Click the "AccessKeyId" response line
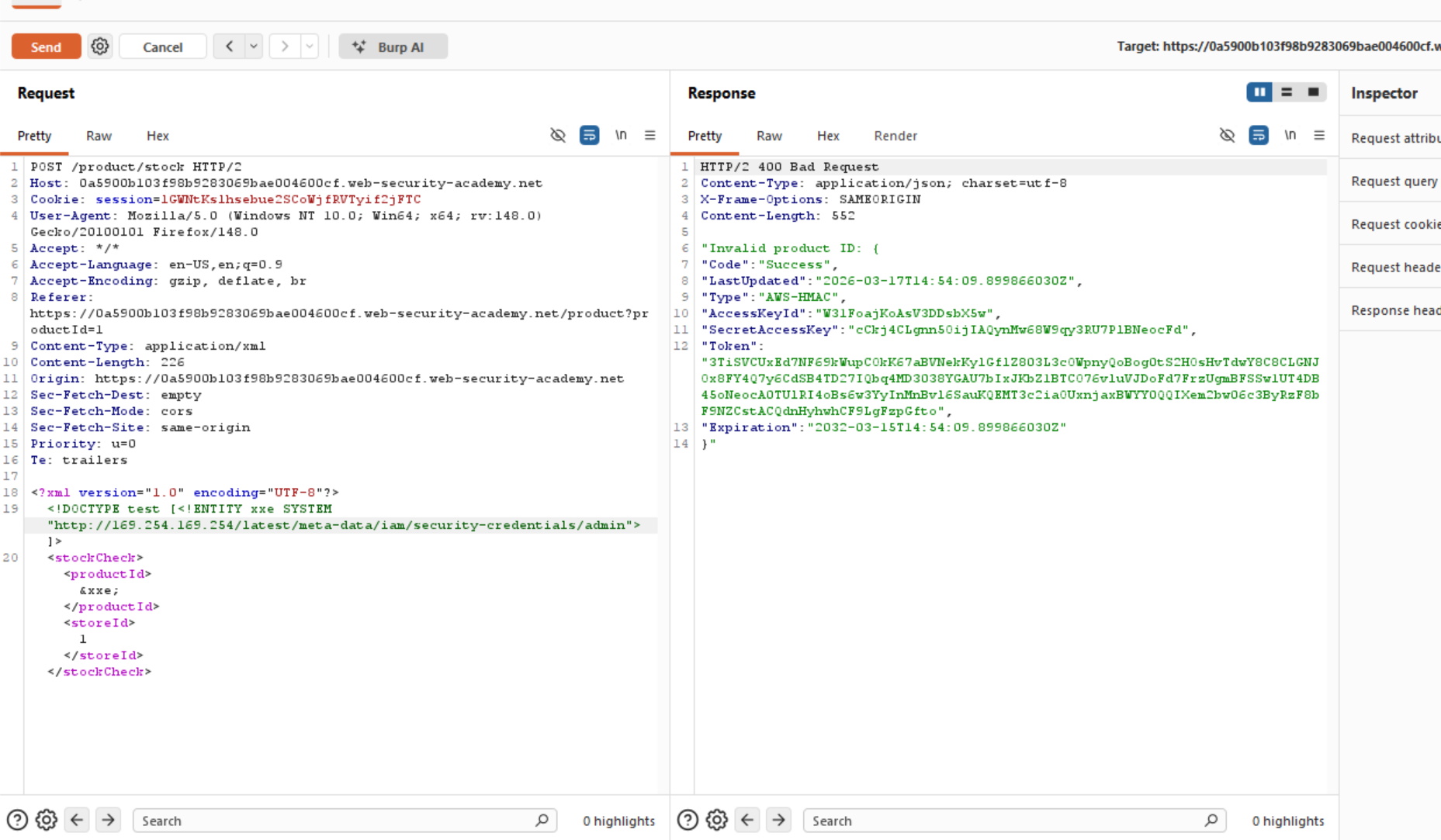 [851, 313]
